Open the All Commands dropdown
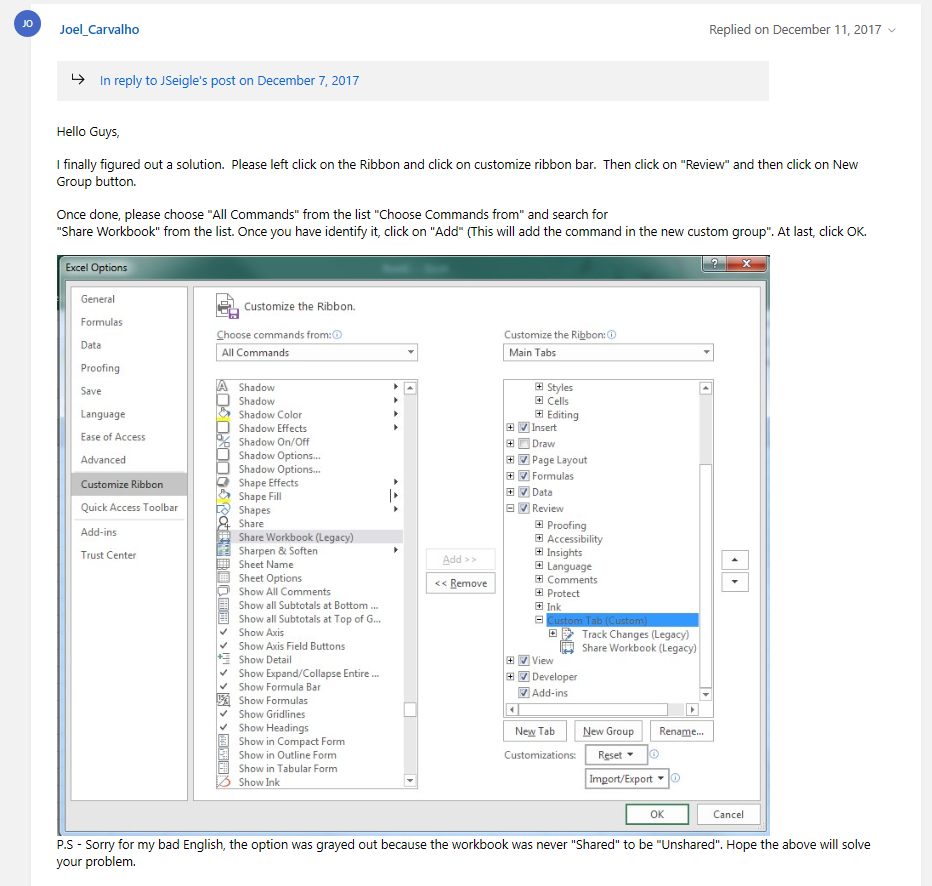 (317, 352)
